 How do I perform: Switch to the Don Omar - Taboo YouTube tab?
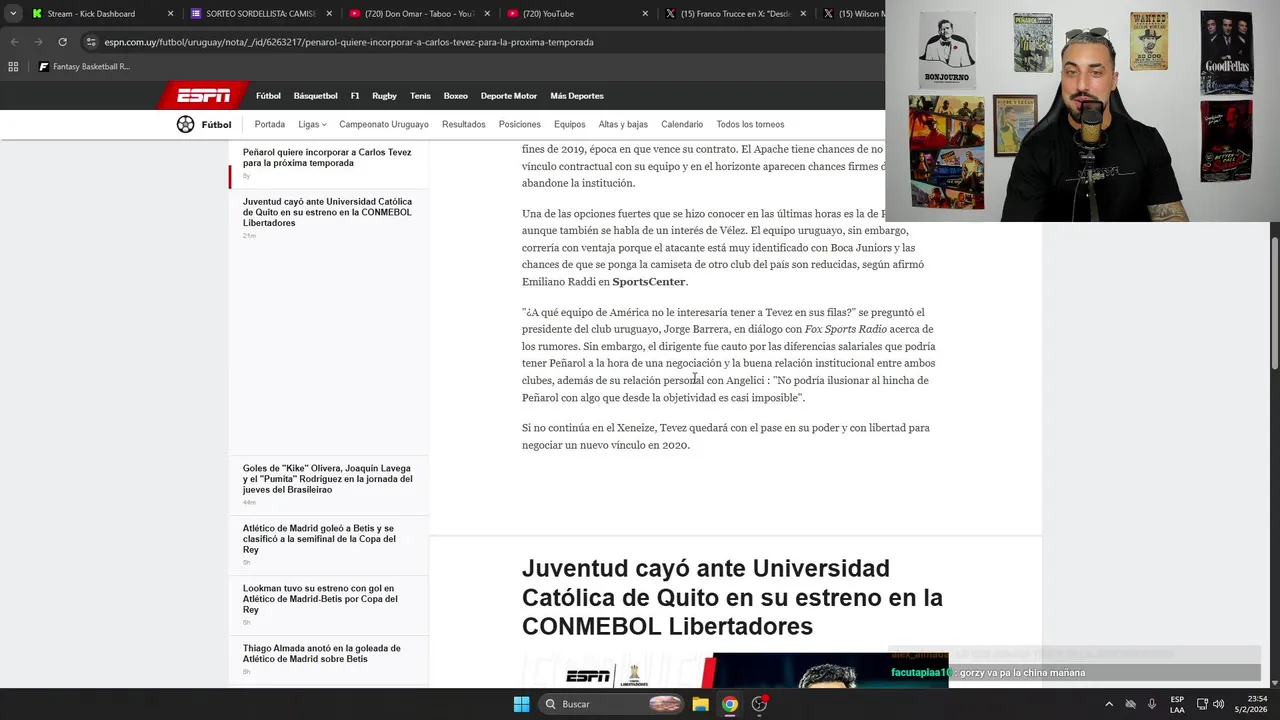[x=419, y=14]
